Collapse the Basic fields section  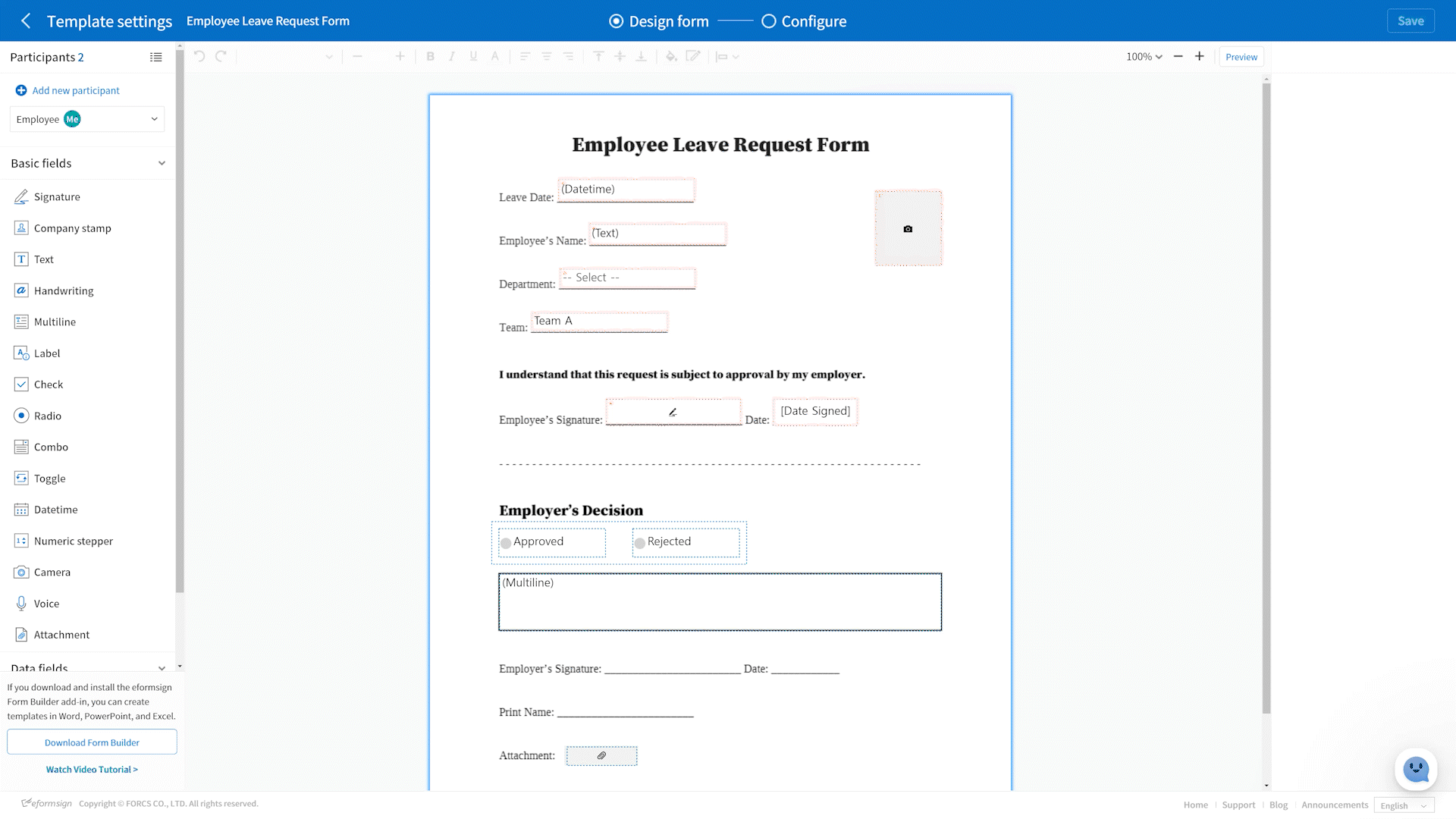162,163
